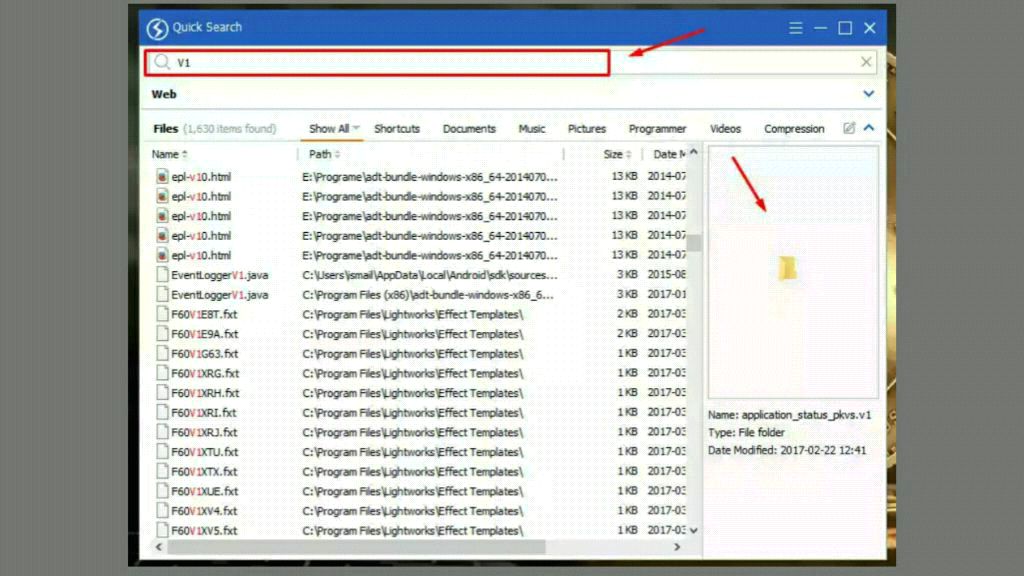The width and height of the screenshot is (1024, 576).
Task: Filter results by Pictures
Action: [587, 128]
